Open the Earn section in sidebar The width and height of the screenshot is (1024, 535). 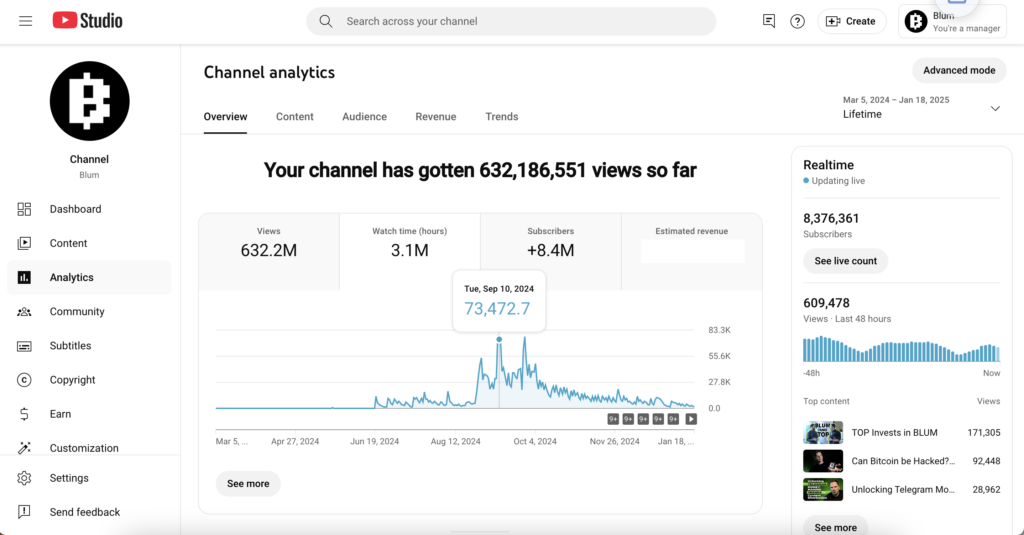tap(60, 414)
